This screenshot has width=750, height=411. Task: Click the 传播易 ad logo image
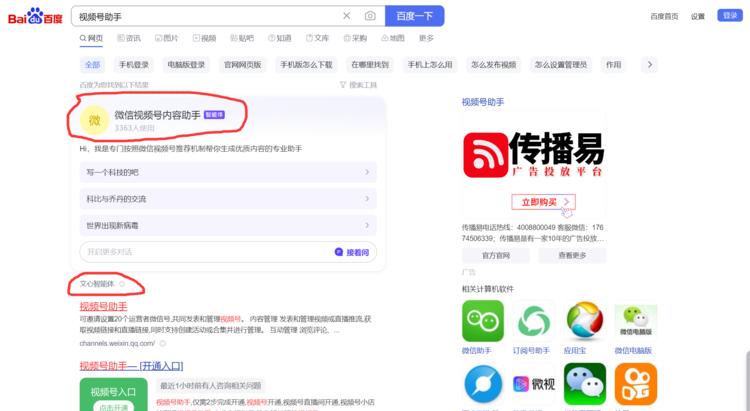[533, 155]
